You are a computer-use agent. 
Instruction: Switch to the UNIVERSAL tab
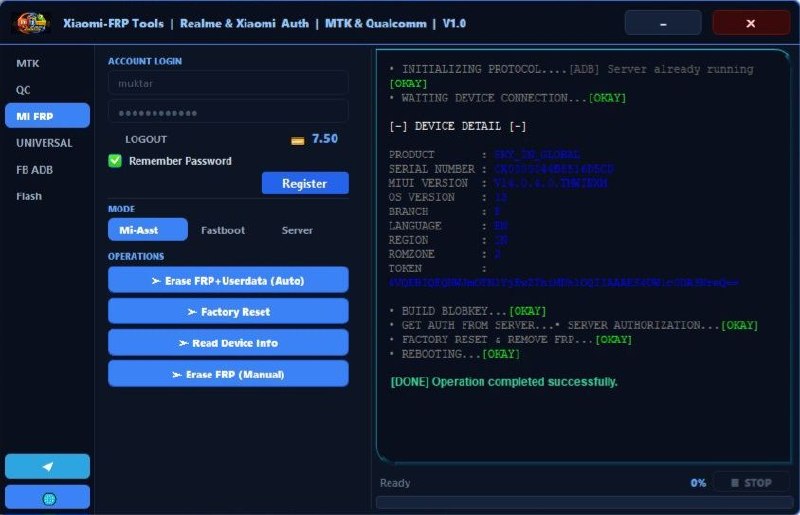[x=44, y=143]
